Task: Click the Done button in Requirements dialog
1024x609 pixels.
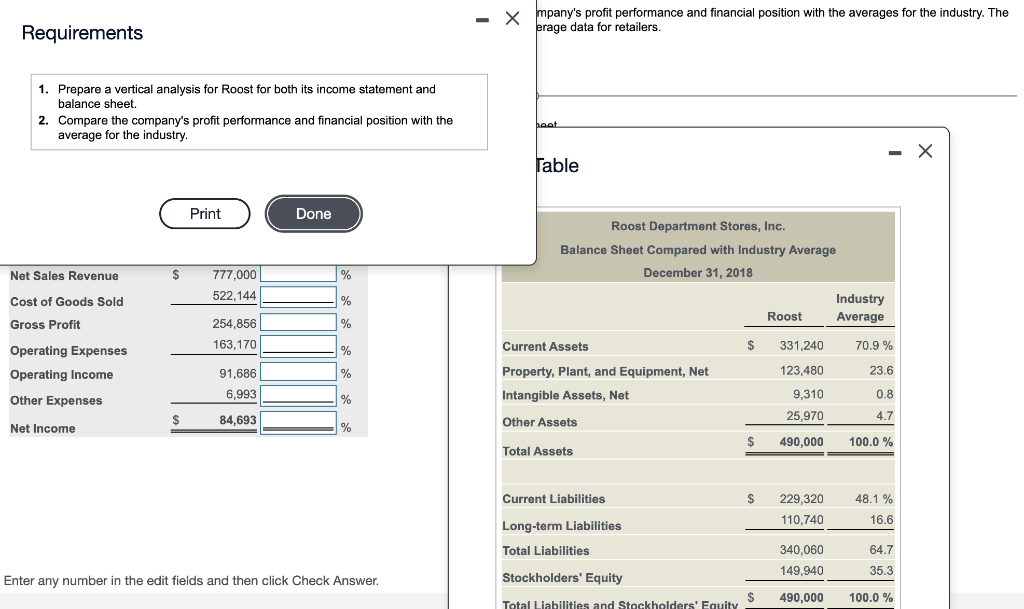Action: pos(313,213)
